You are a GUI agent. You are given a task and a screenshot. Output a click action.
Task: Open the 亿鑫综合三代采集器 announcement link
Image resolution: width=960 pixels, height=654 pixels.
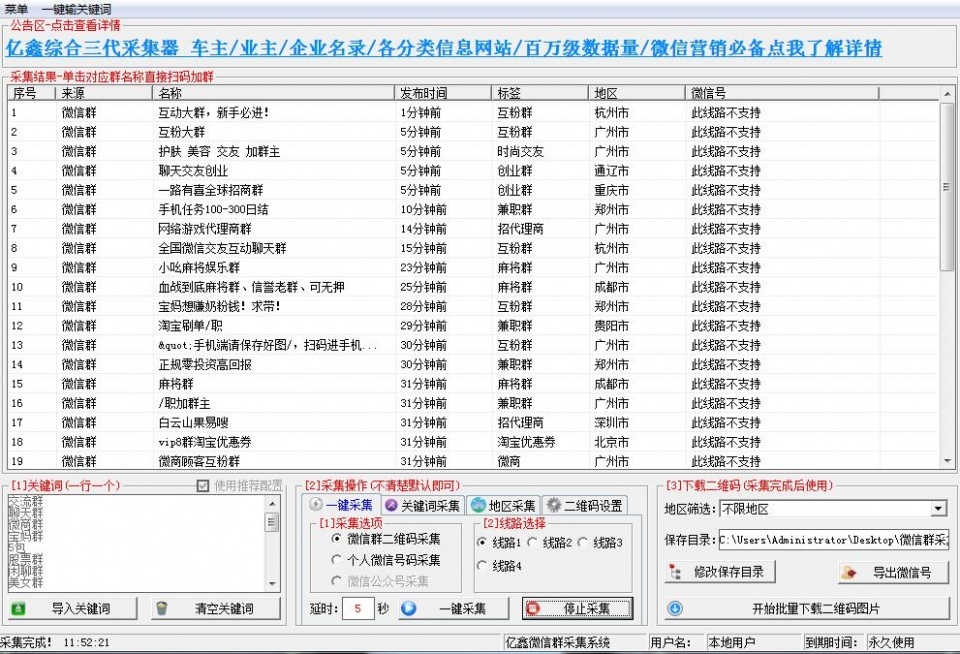[444, 48]
